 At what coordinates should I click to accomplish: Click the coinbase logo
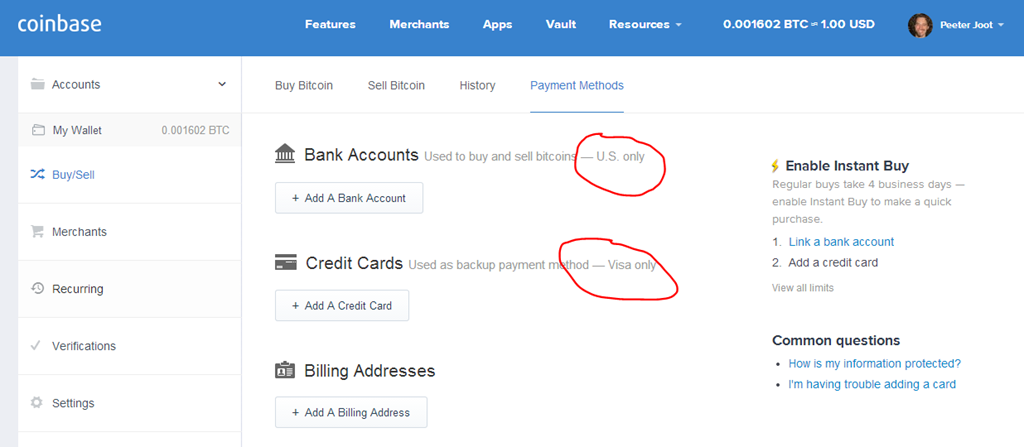point(59,24)
